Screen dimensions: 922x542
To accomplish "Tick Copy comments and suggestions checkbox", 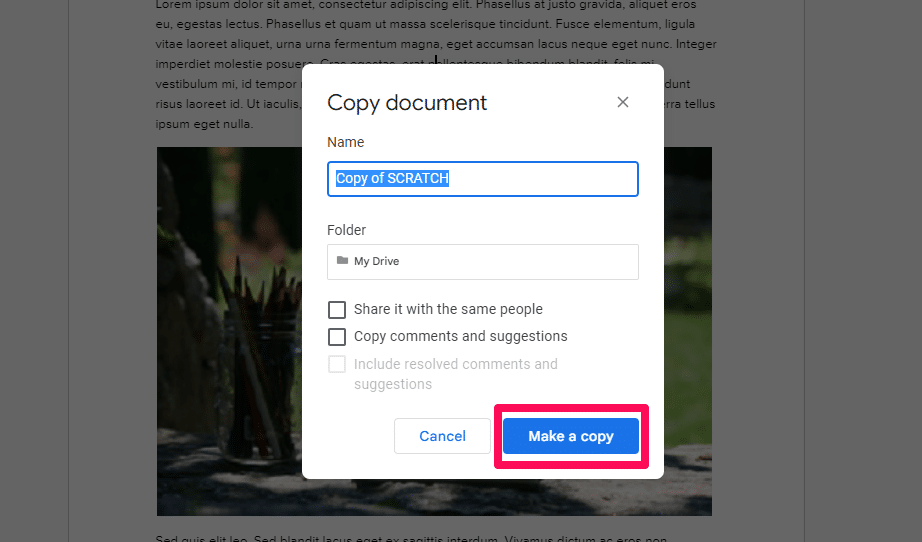I will [337, 337].
